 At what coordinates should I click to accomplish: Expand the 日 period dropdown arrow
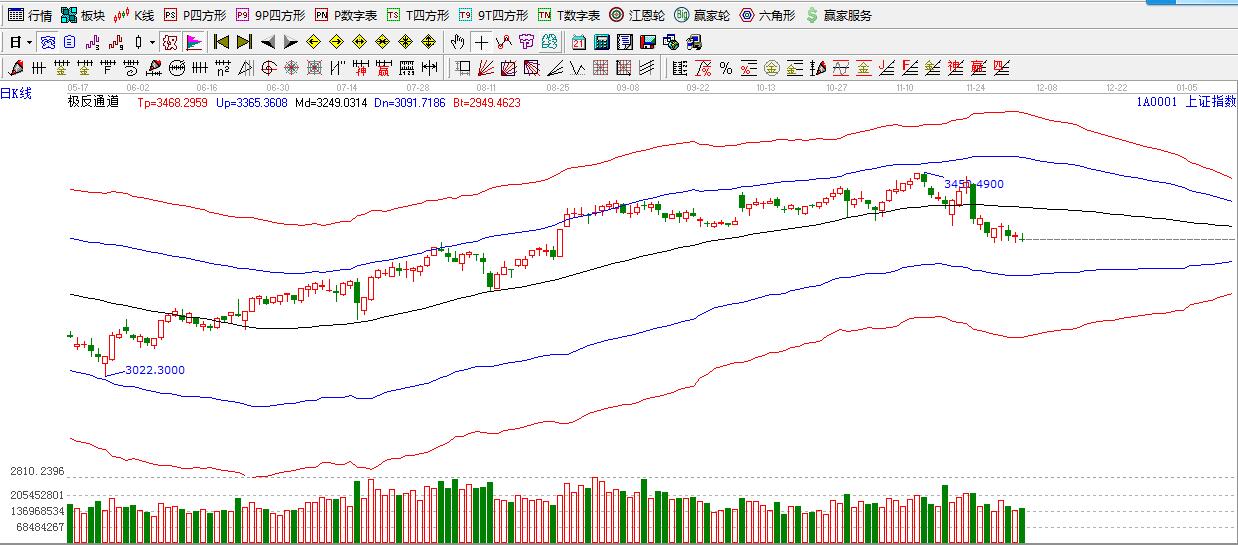coord(29,42)
